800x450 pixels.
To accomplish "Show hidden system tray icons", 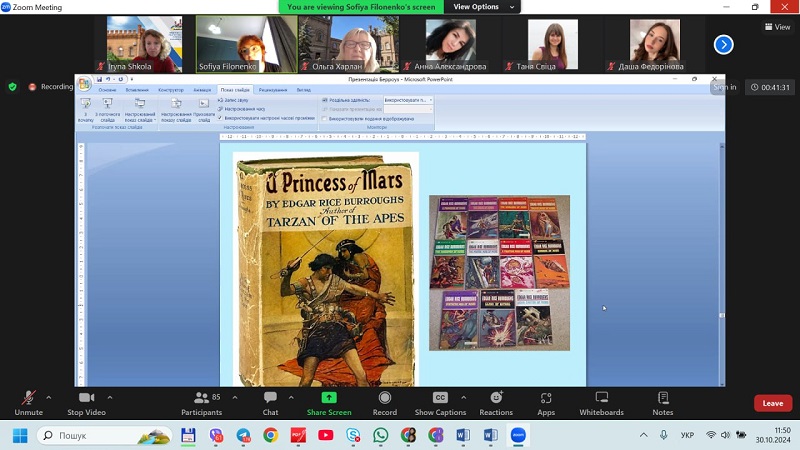I will click(643, 435).
